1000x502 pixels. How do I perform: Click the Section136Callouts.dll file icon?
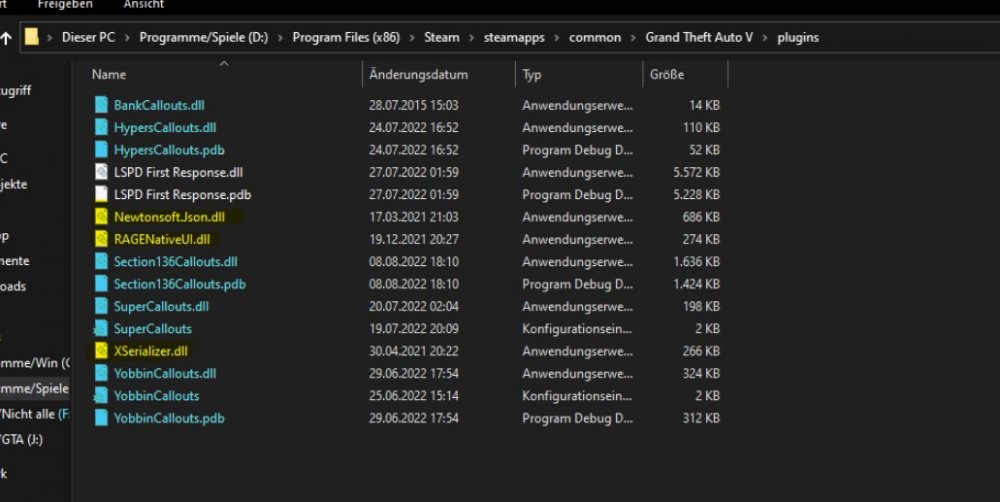pyautogui.click(x=101, y=262)
